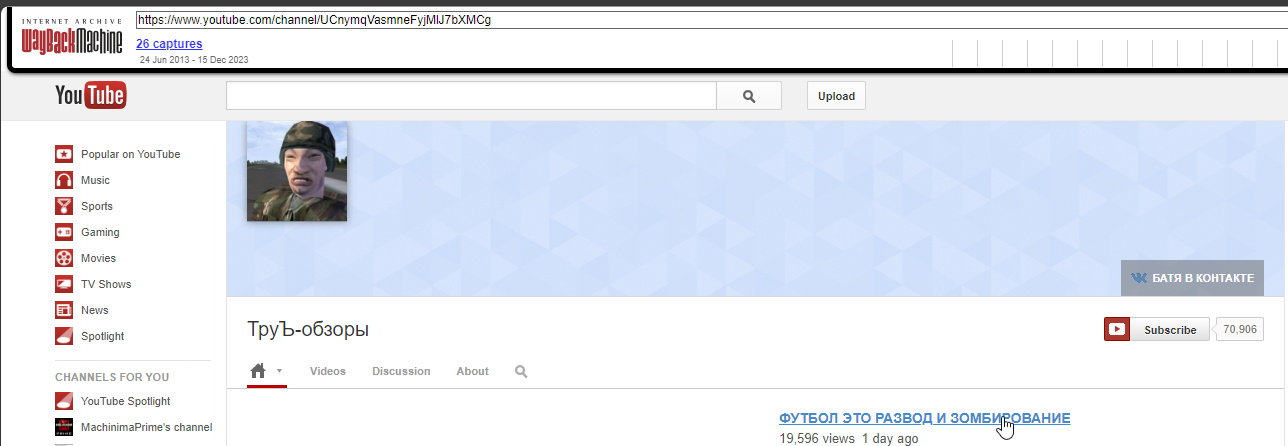
Task: Switch to the Discussion tab
Action: point(401,371)
